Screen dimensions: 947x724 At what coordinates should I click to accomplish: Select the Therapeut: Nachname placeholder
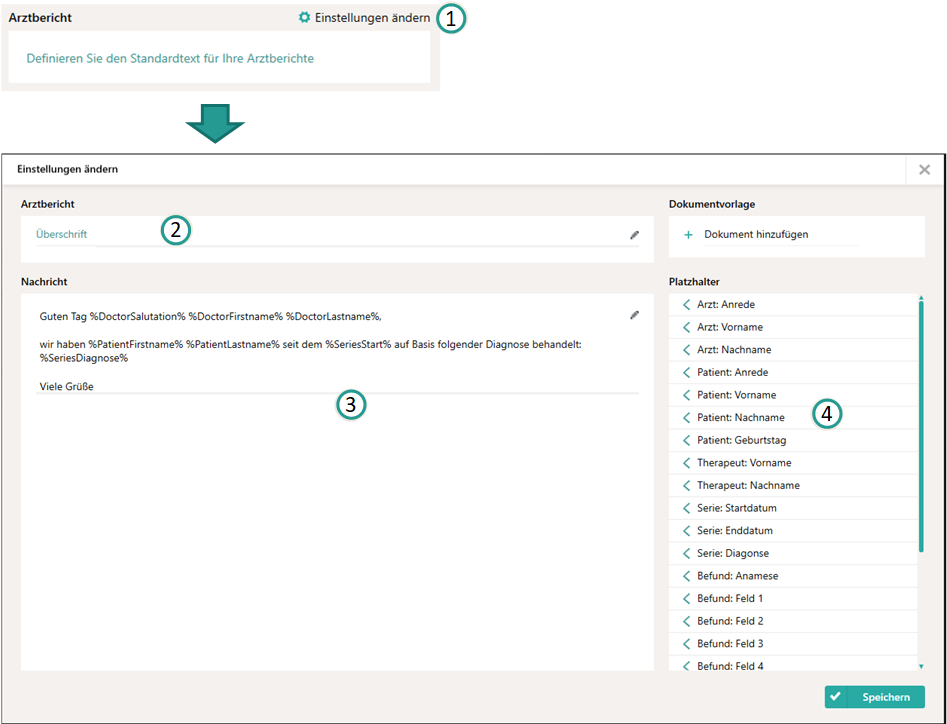tap(748, 485)
